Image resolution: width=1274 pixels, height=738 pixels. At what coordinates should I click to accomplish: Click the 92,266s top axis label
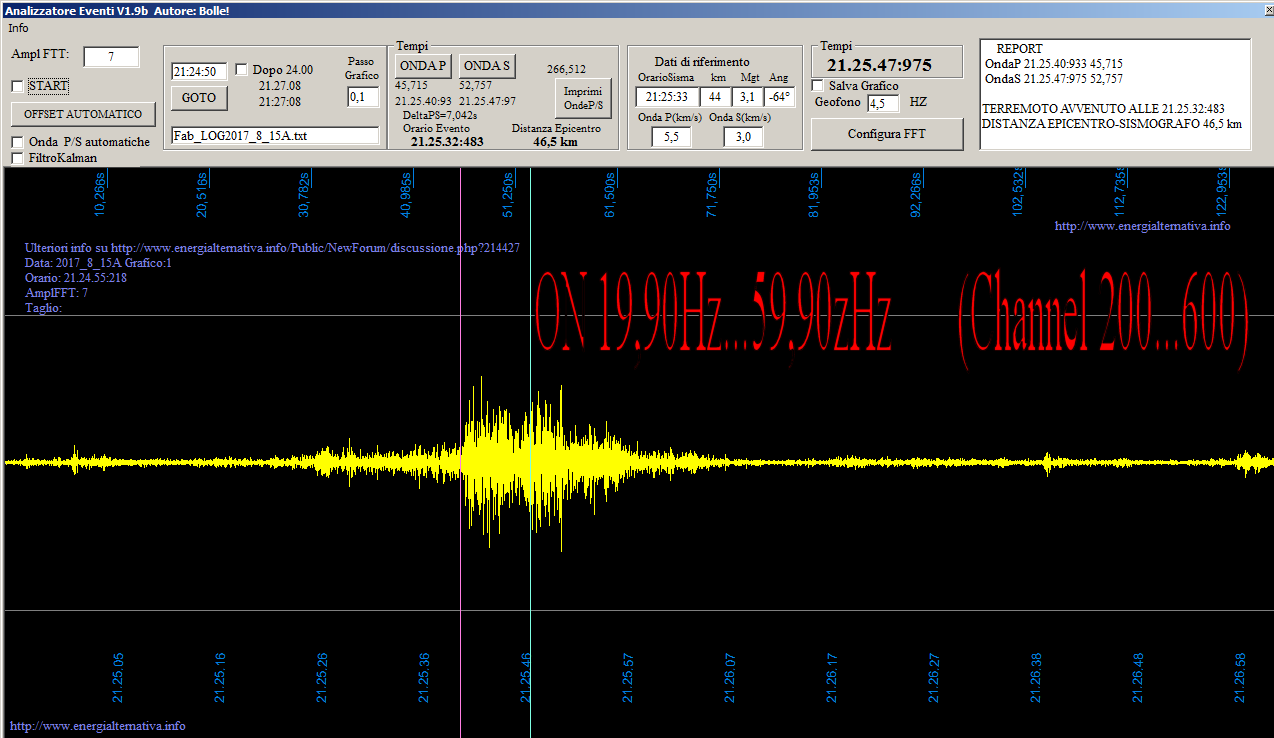(x=917, y=193)
